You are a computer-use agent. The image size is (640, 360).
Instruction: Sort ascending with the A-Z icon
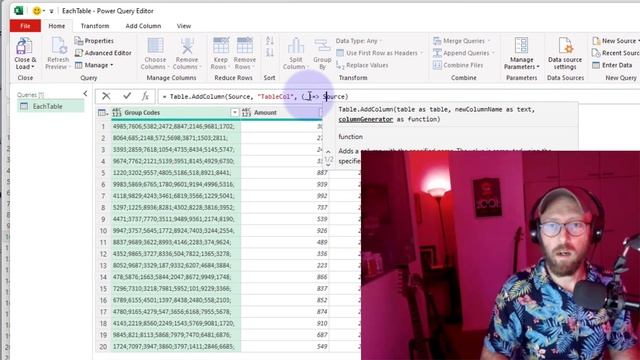point(270,41)
